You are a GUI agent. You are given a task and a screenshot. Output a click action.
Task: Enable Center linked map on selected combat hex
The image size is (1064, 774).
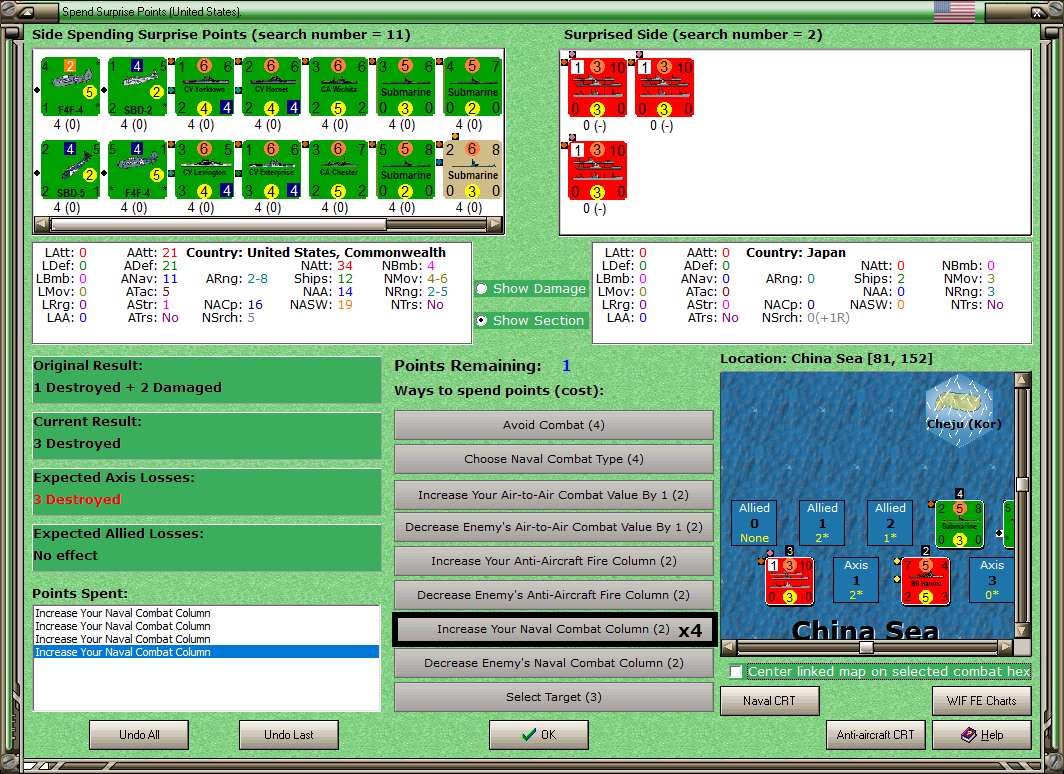click(x=736, y=672)
